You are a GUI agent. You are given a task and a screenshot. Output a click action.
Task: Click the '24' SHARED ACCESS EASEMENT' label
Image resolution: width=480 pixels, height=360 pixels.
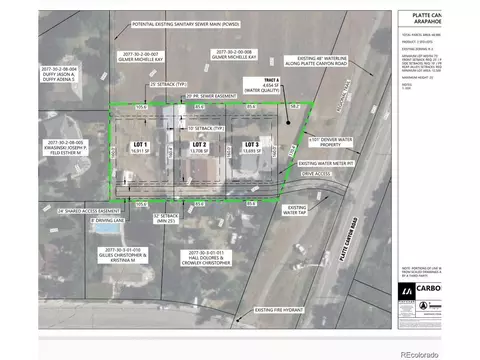pos(88,211)
